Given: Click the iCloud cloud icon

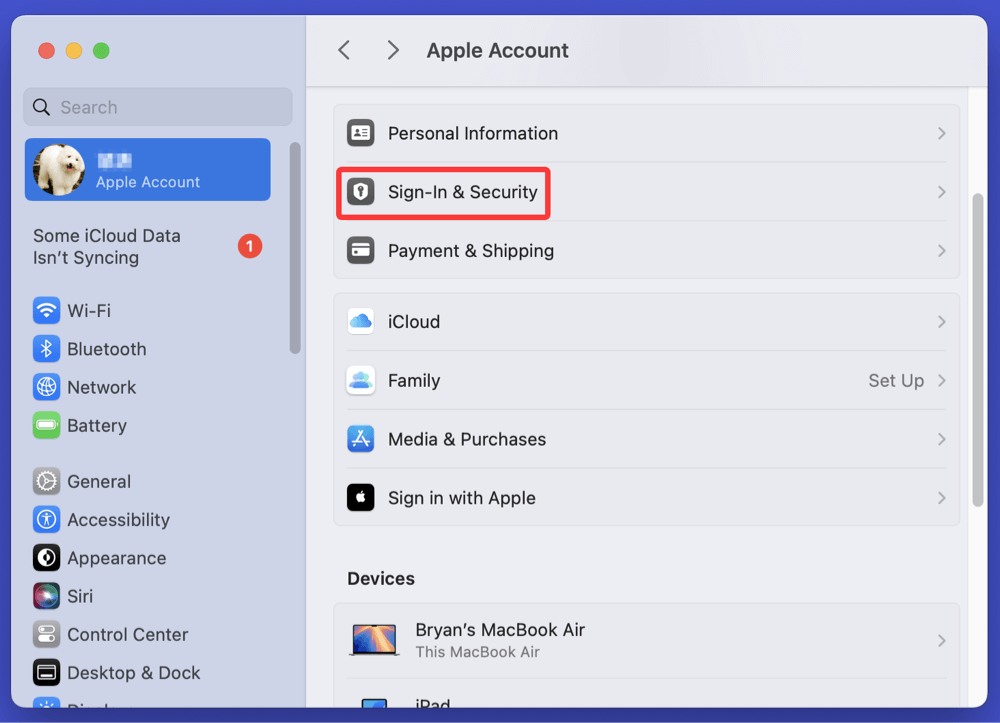Looking at the screenshot, I should 360,322.
